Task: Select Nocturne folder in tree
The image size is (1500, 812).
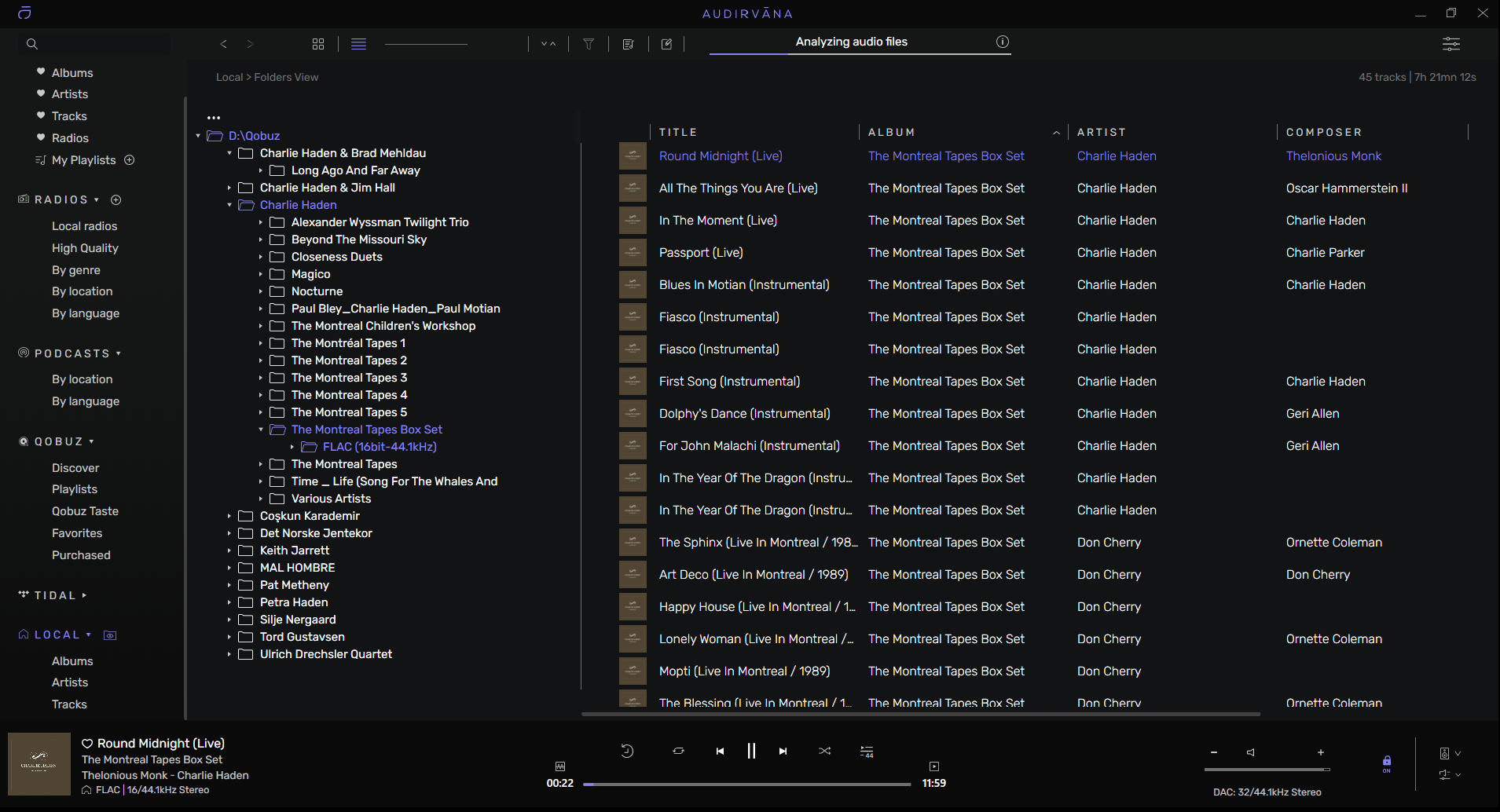Action: (317, 291)
